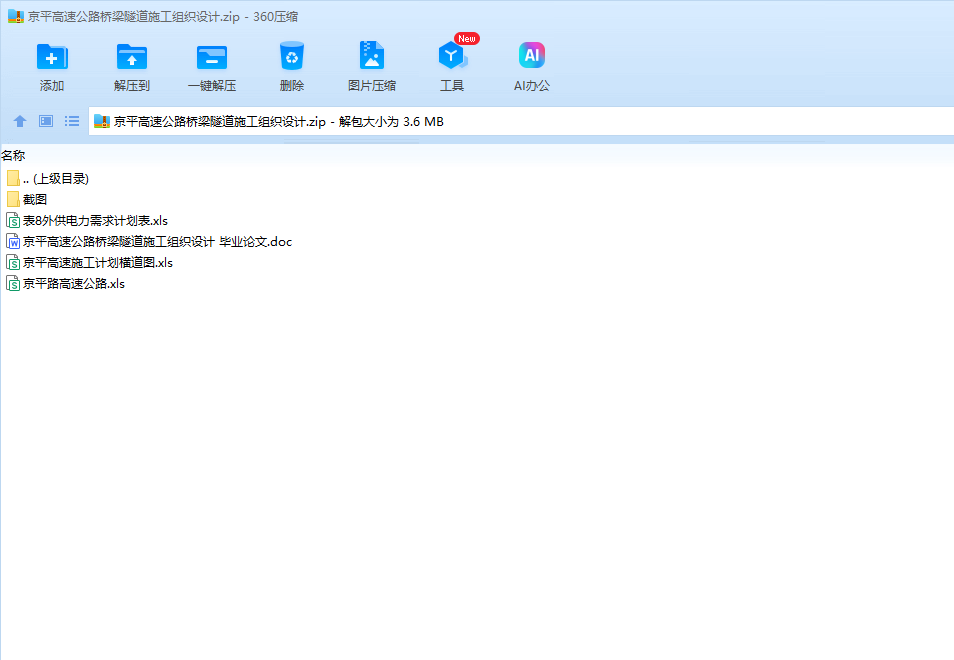Click the 添加 (Add) toolbar icon

coord(52,58)
